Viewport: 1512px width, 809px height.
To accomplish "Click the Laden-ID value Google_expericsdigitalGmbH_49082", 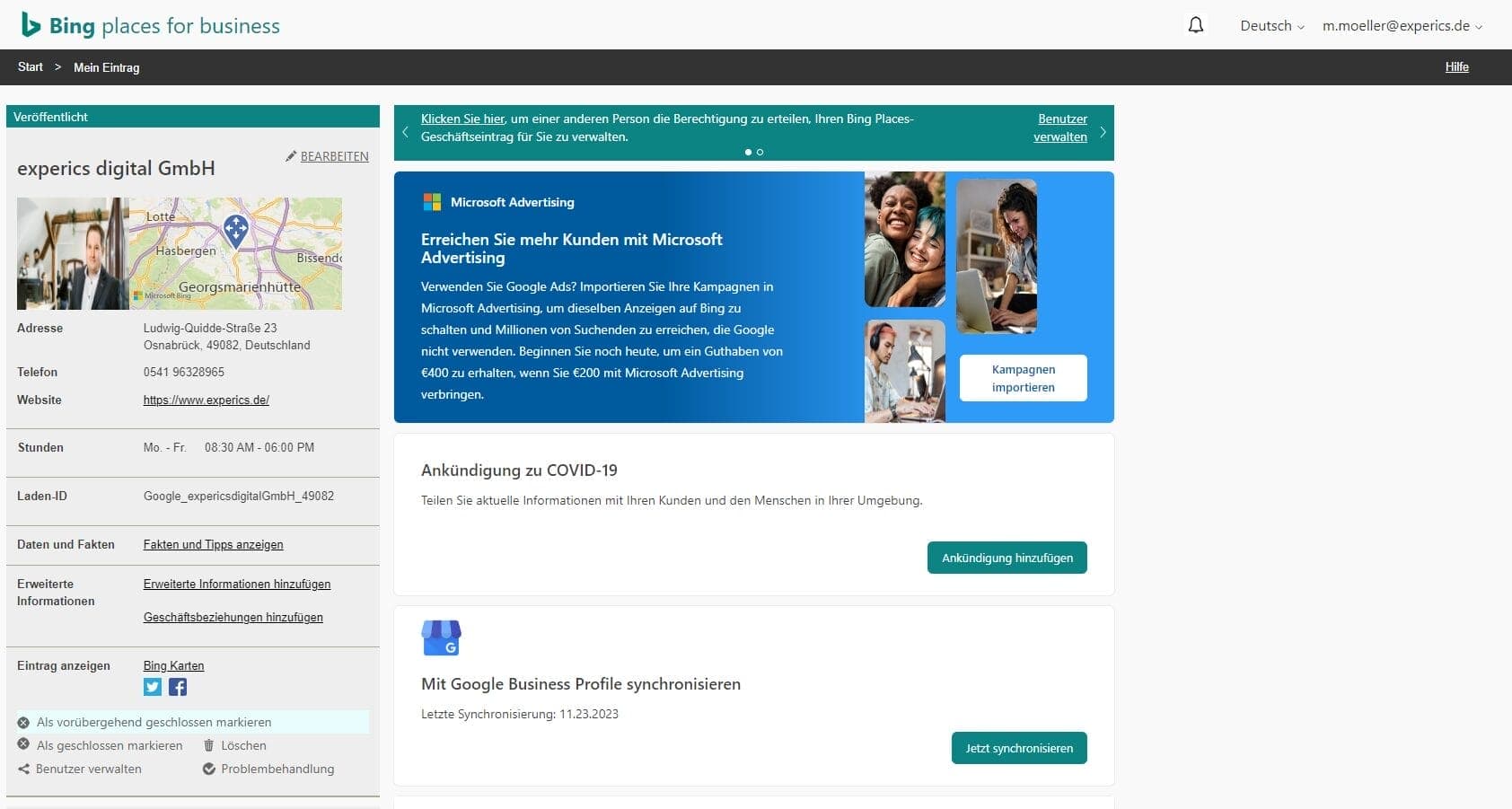I will tap(239, 497).
